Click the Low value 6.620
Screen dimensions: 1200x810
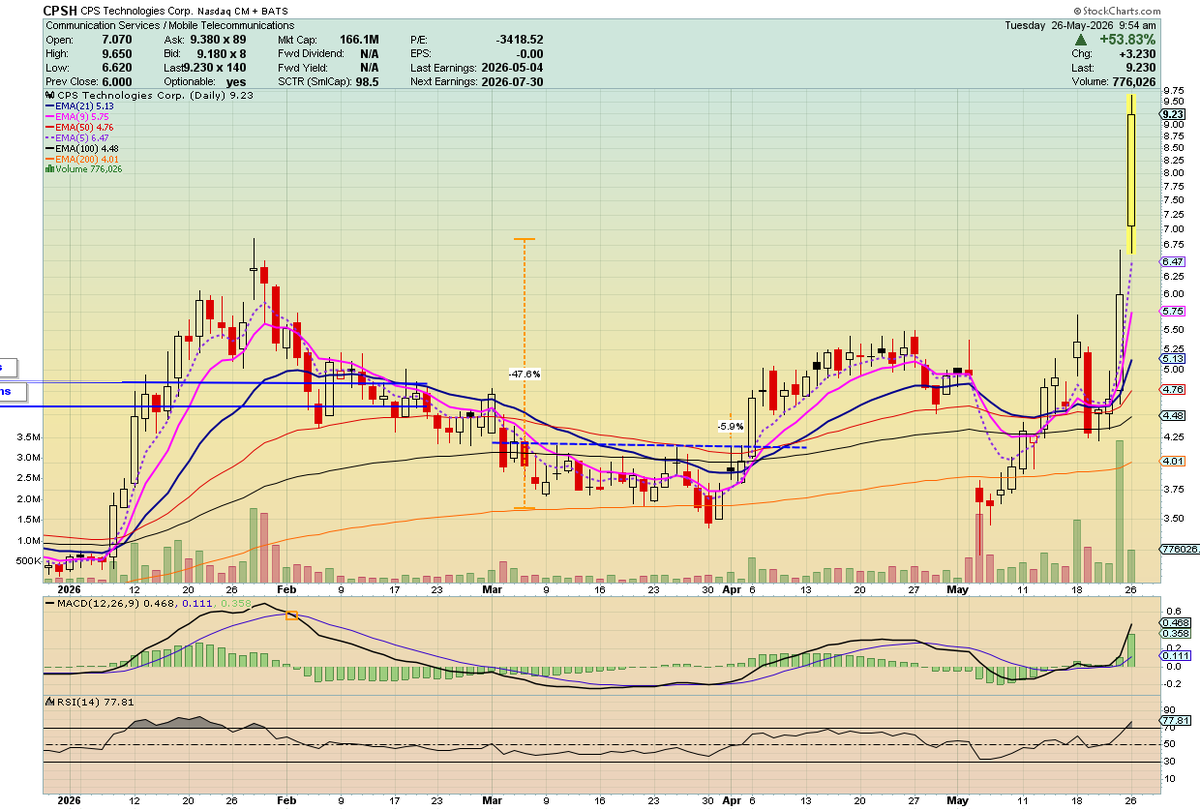[x=119, y=67]
